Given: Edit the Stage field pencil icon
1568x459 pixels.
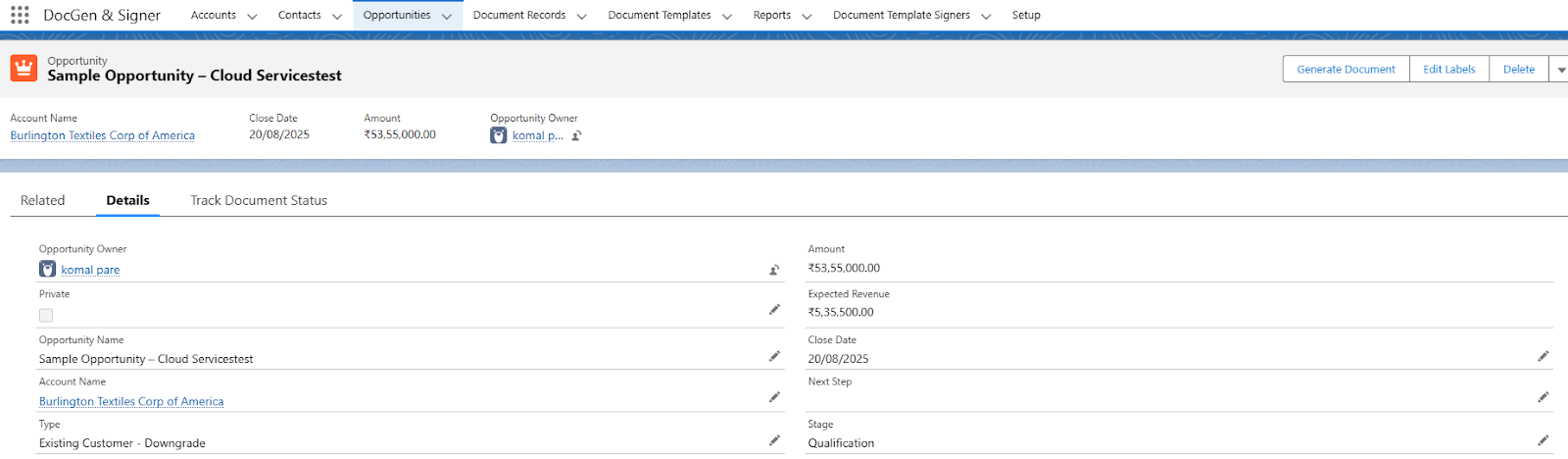Looking at the screenshot, I should [1543, 440].
